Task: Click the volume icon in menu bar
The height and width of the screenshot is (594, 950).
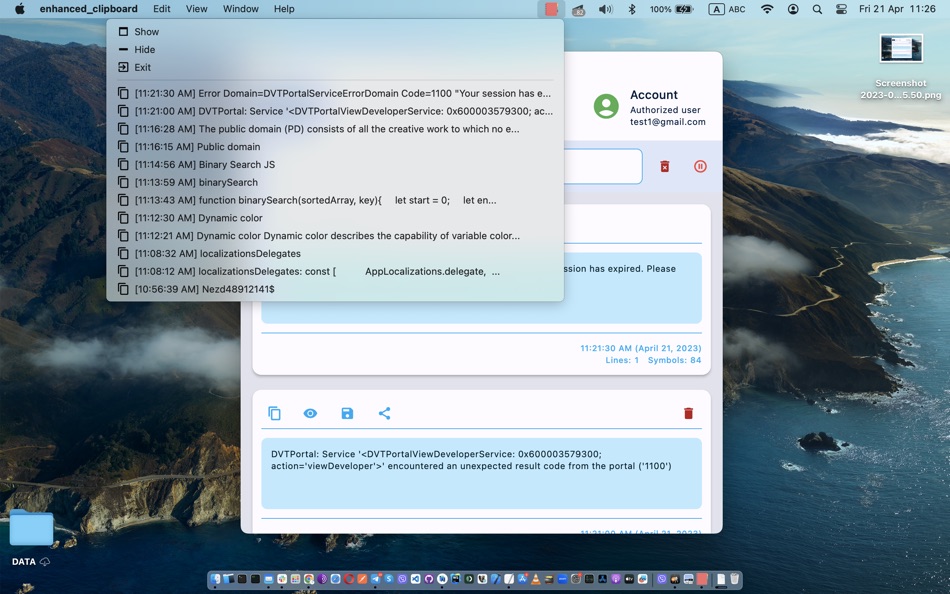Action: click(x=605, y=9)
